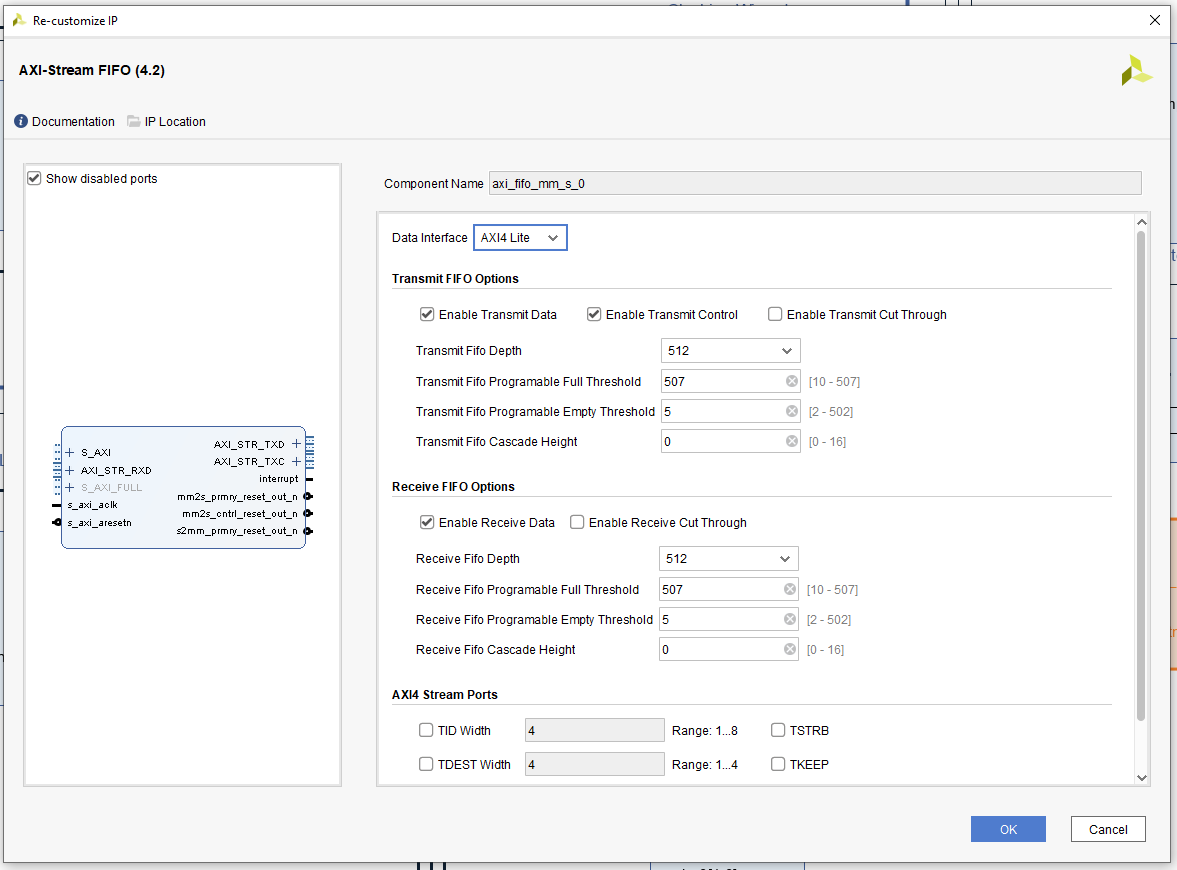The height and width of the screenshot is (870, 1177).
Task: Click the scrollbar down arrow
Action: (1142, 778)
